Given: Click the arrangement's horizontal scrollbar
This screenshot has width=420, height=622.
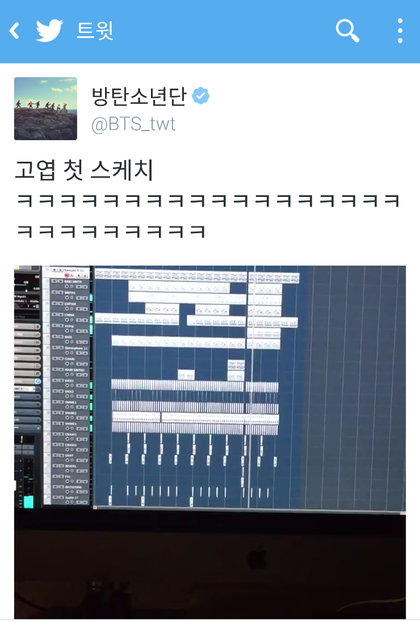Looking at the screenshot, I should click(x=249, y=508).
